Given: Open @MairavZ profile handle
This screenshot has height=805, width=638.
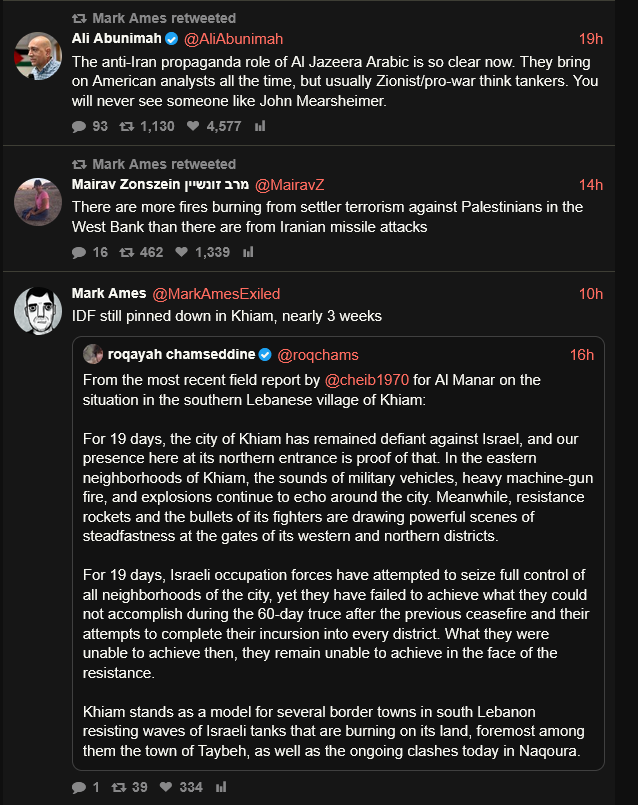Looking at the screenshot, I should coord(290,185).
